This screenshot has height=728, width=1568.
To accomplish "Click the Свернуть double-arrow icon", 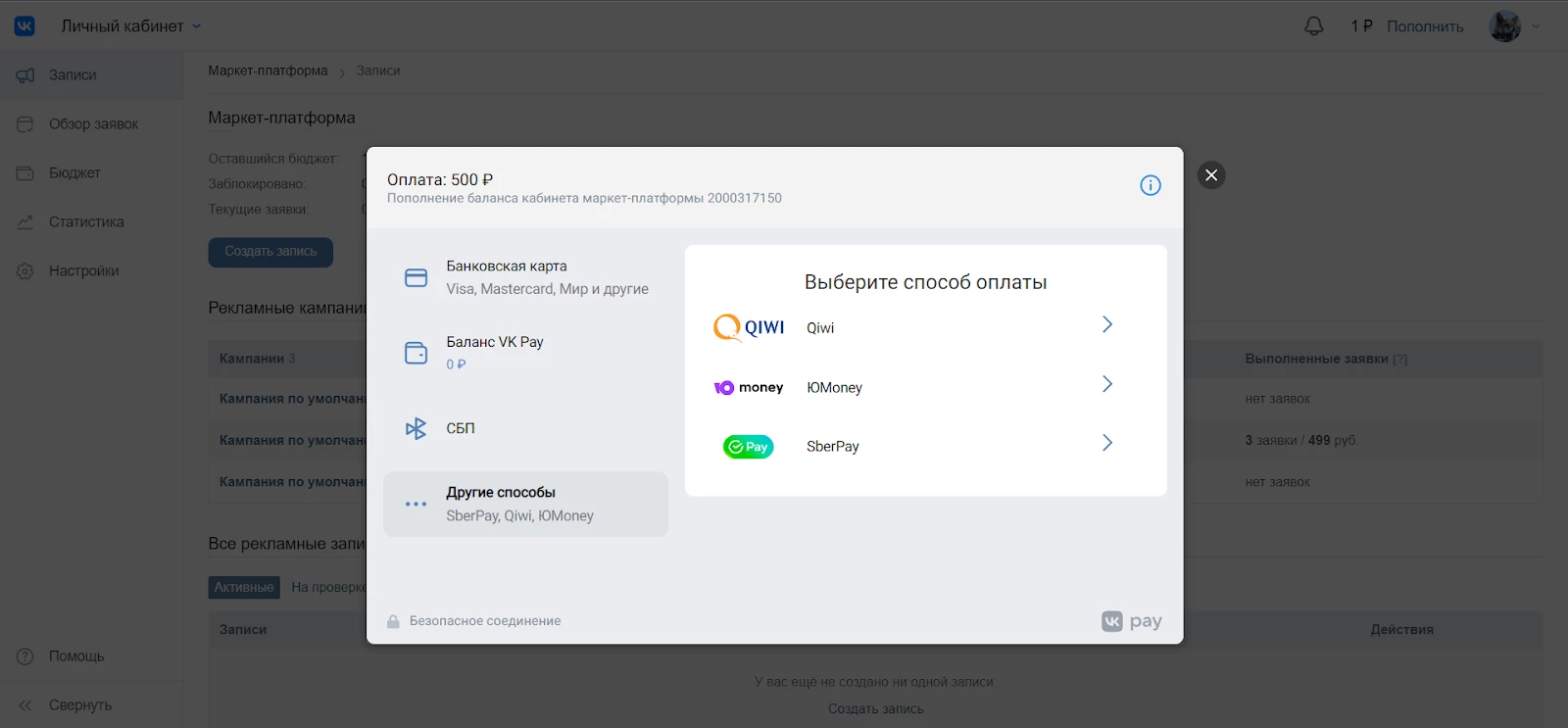I will point(25,705).
